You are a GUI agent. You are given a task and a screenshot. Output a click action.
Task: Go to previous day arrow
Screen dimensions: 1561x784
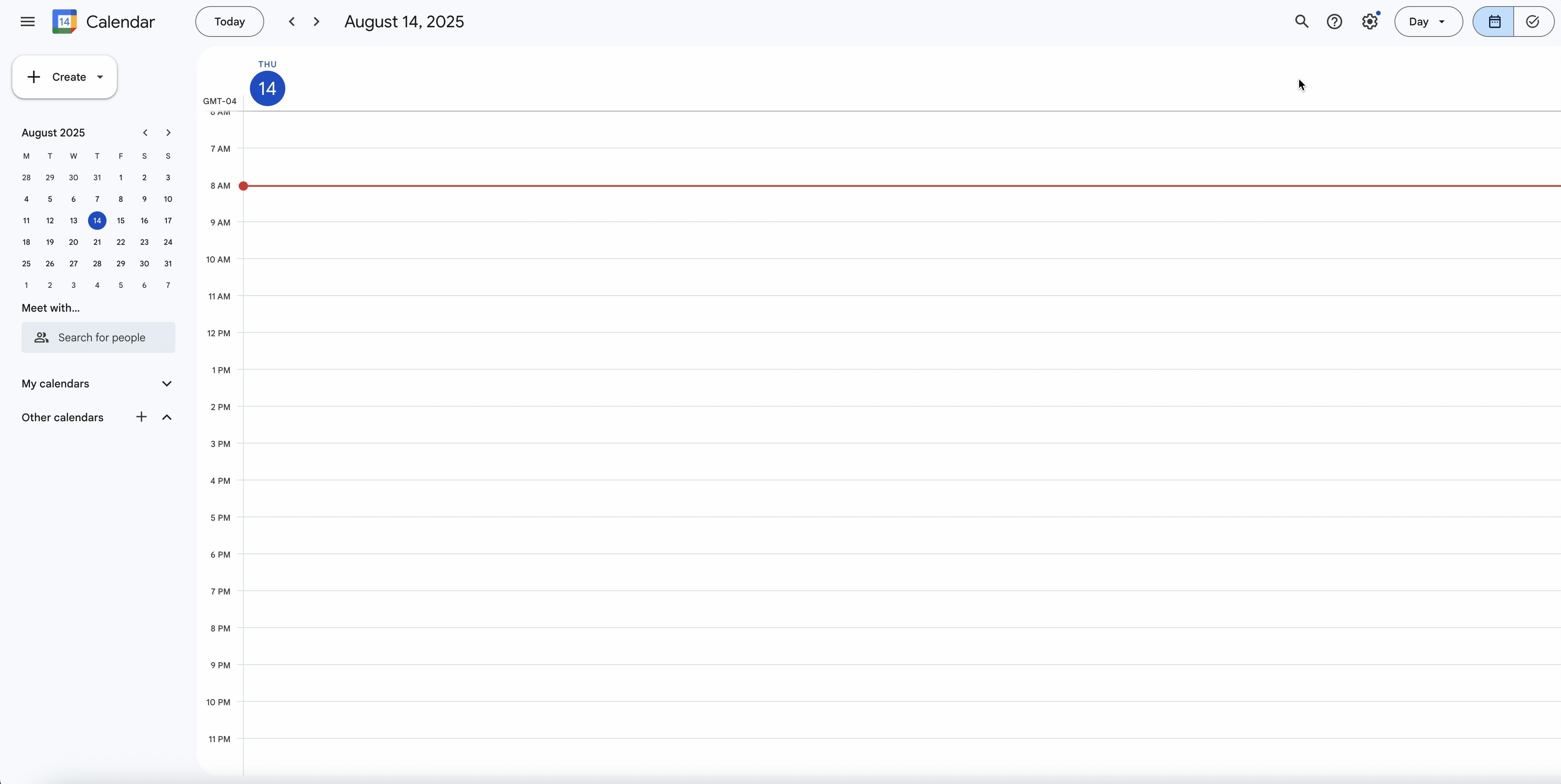pos(291,22)
